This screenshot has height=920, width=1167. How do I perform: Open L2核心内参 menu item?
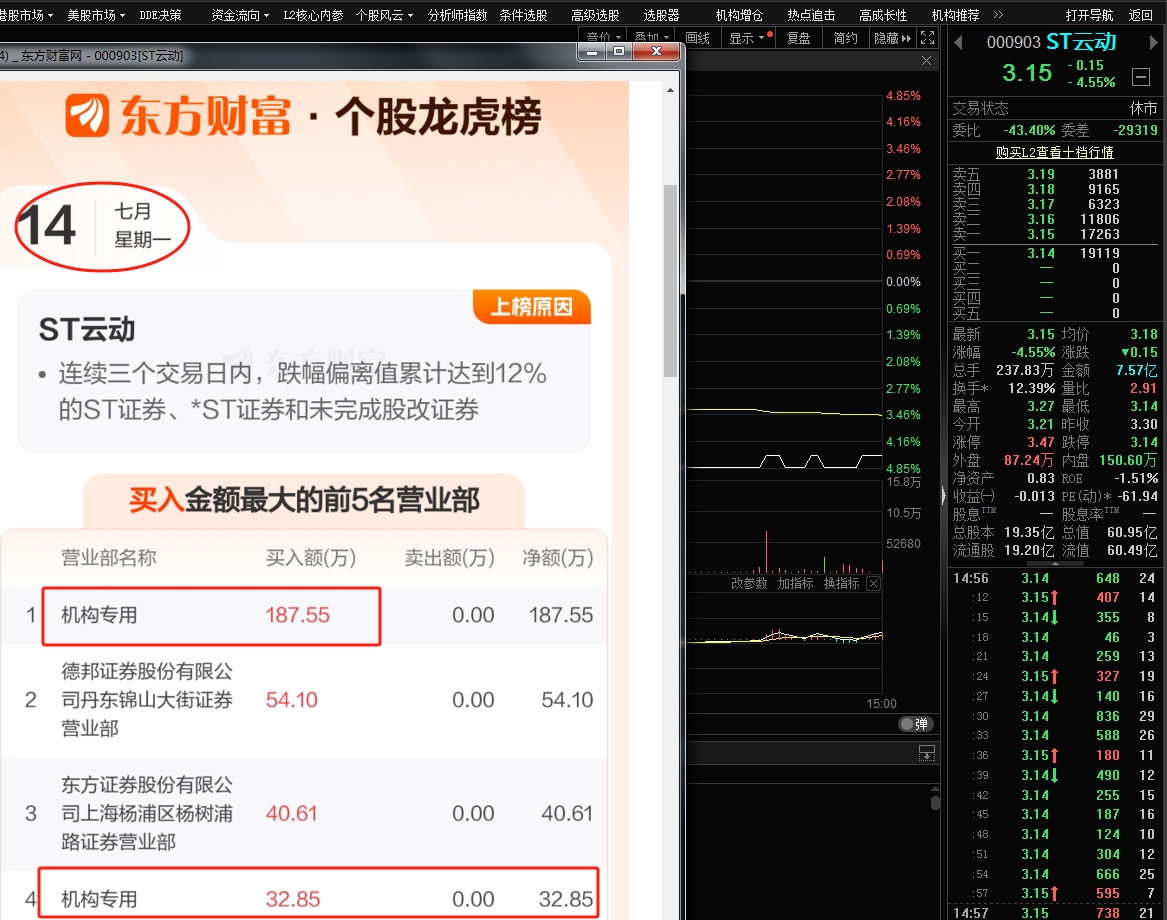[313, 15]
